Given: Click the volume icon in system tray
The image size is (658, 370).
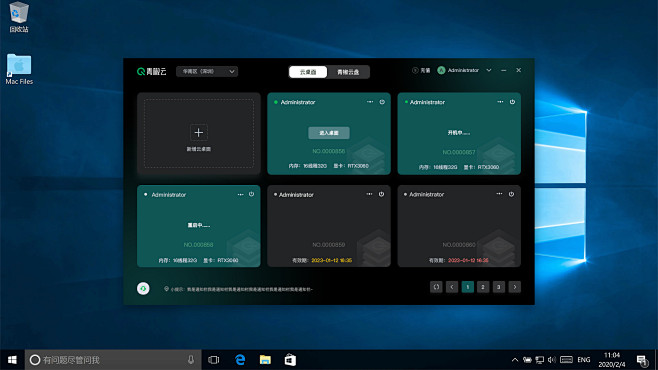Looking at the screenshot, I should [x=552, y=360].
